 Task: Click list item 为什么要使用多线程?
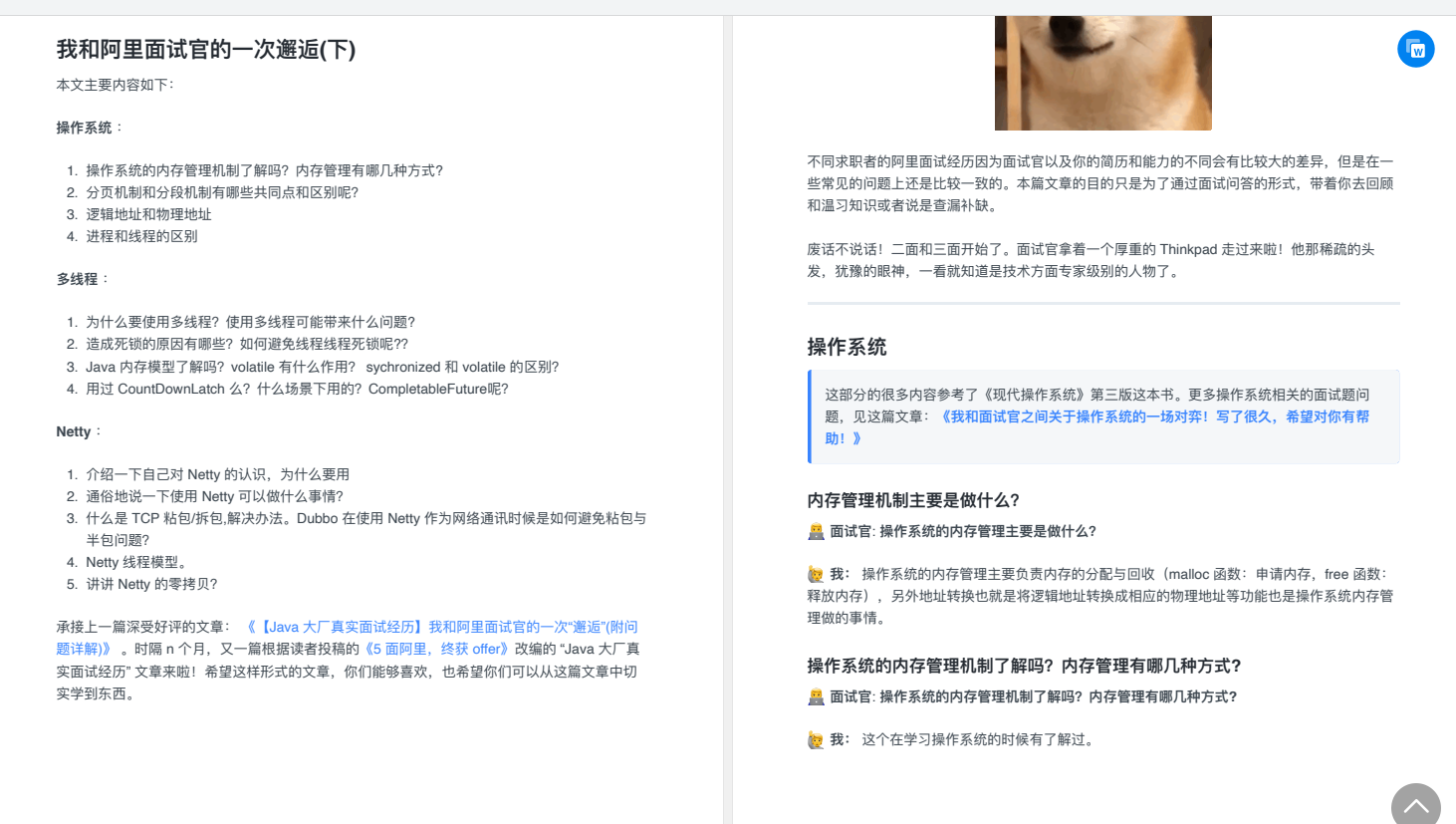coord(250,322)
